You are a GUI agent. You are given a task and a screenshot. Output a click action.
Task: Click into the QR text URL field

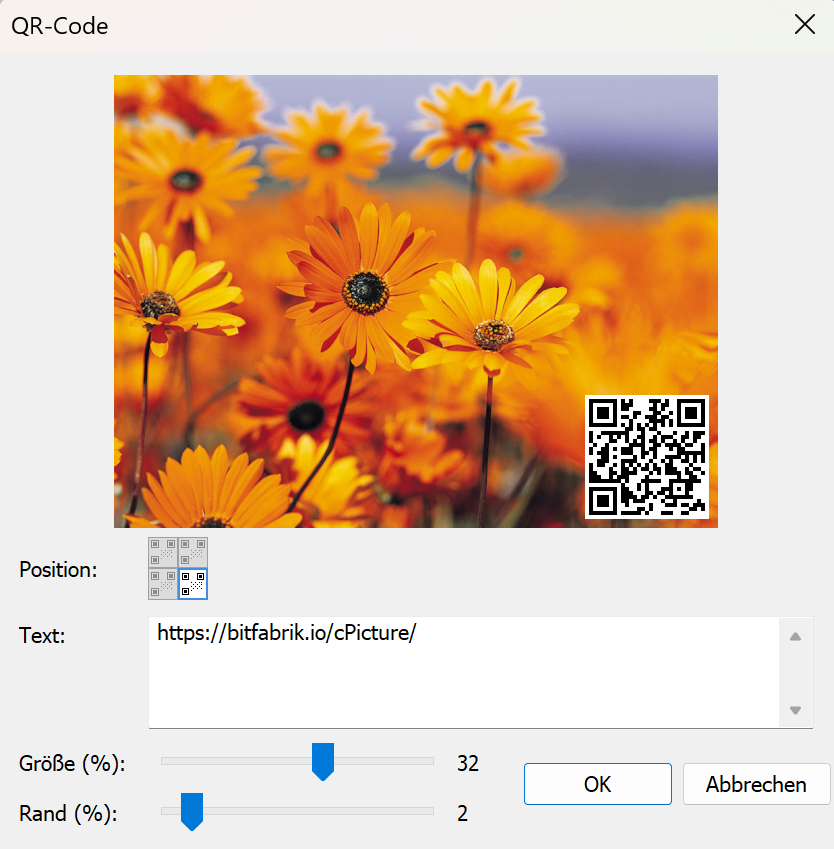tap(465, 672)
